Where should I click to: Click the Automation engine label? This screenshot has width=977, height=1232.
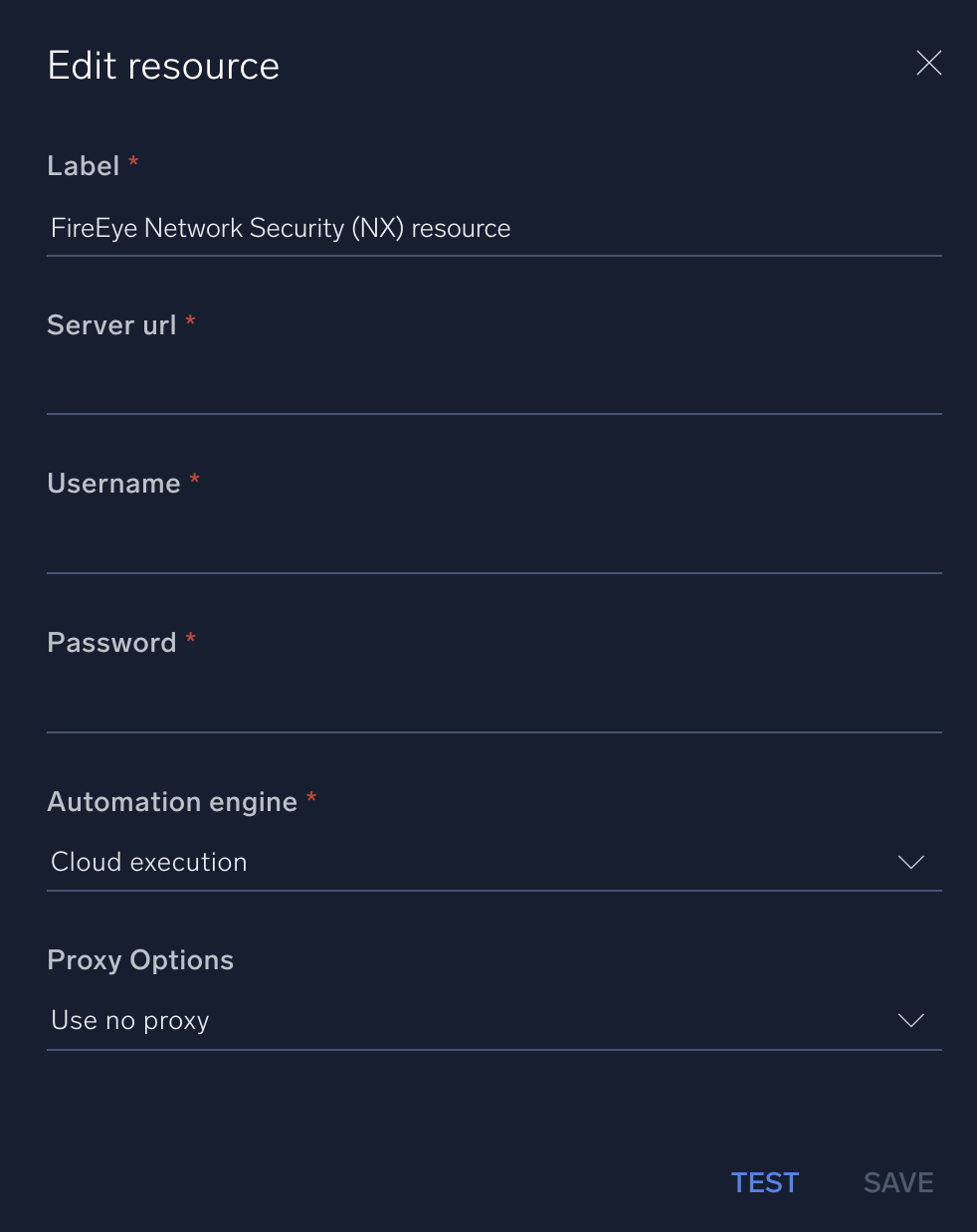171,801
